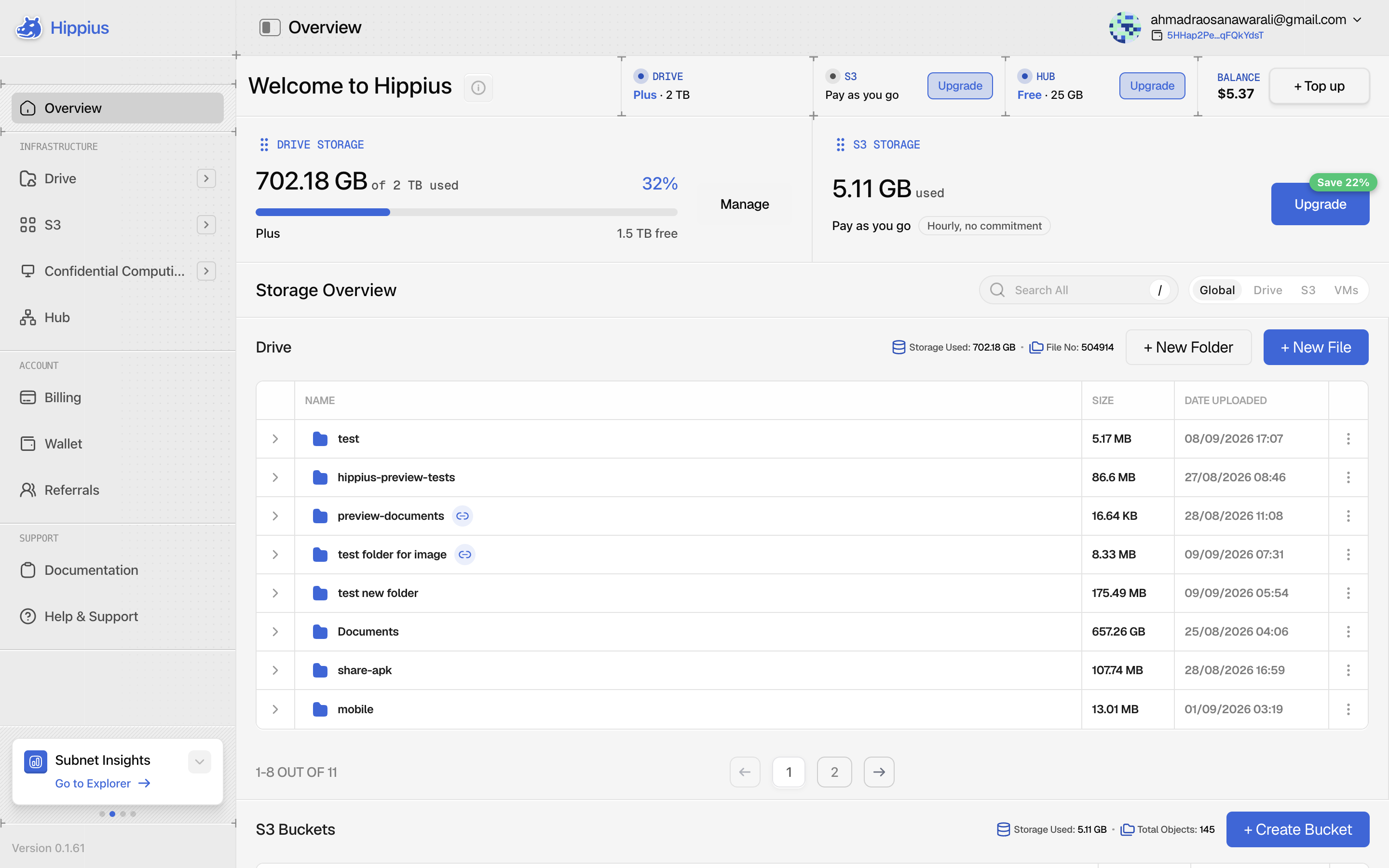Image resolution: width=1389 pixels, height=868 pixels.
Task: Select the VMs filter tab
Action: (1346, 290)
